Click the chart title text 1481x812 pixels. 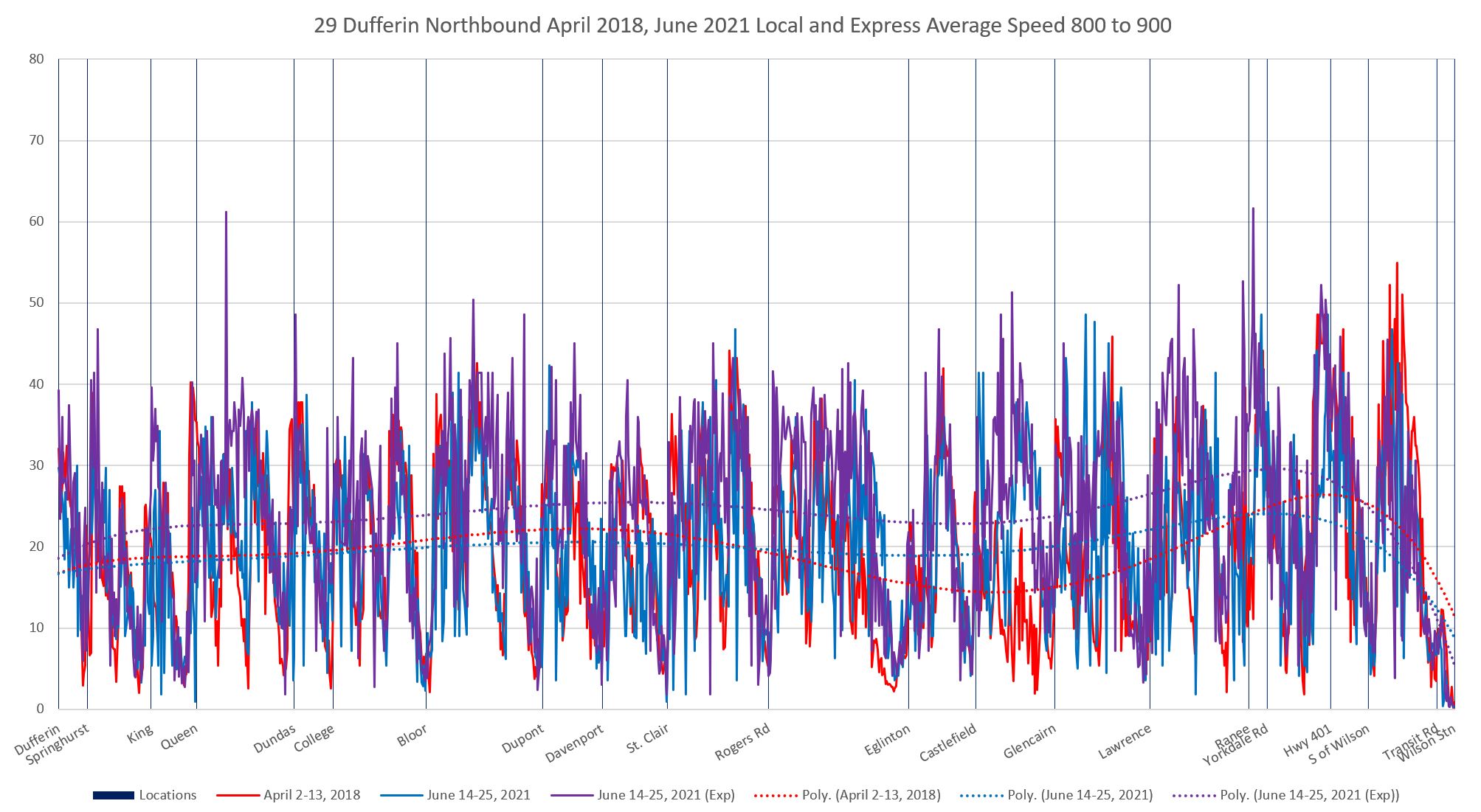742,26
